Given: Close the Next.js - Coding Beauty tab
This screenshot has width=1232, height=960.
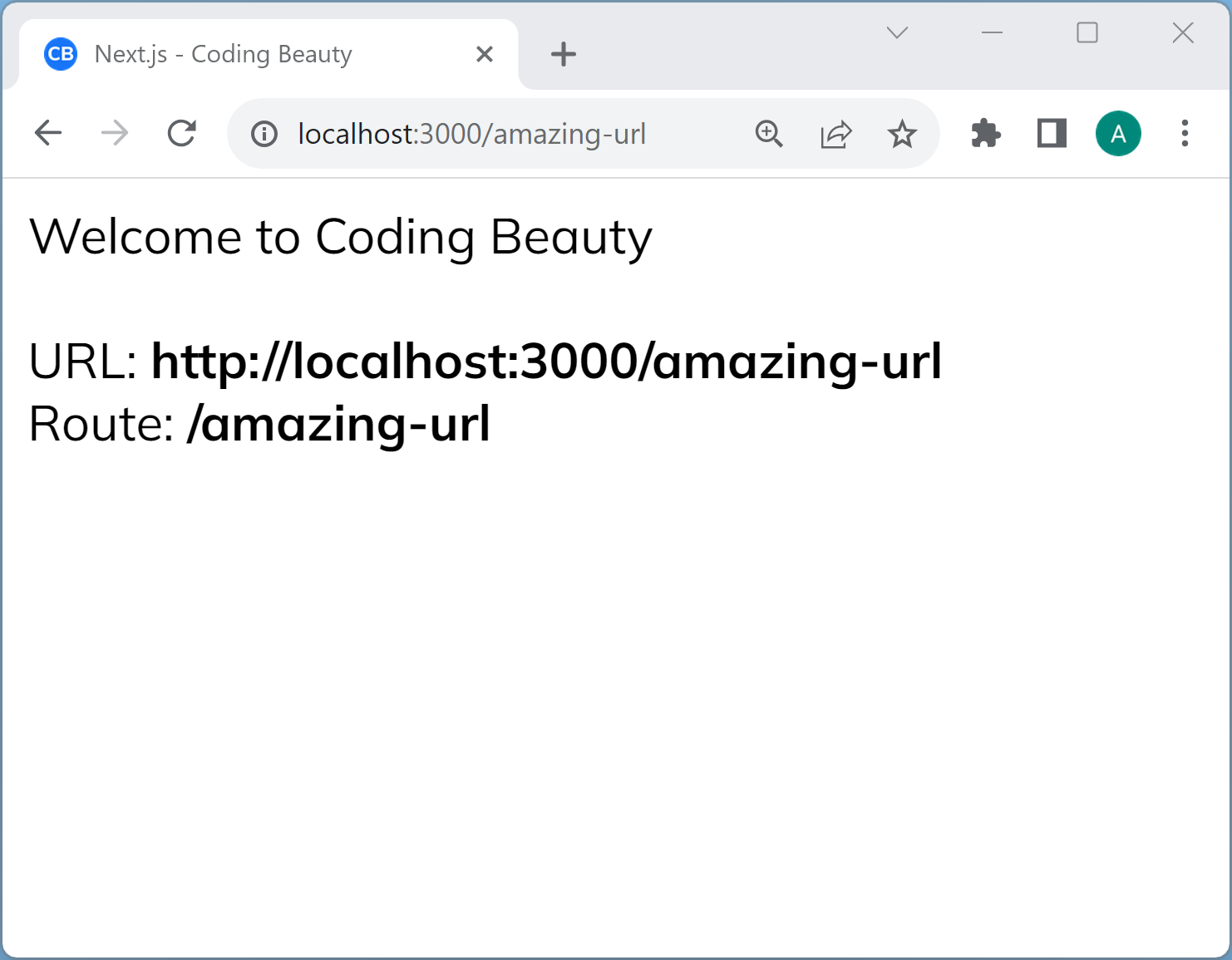Looking at the screenshot, I should [485, 54].
